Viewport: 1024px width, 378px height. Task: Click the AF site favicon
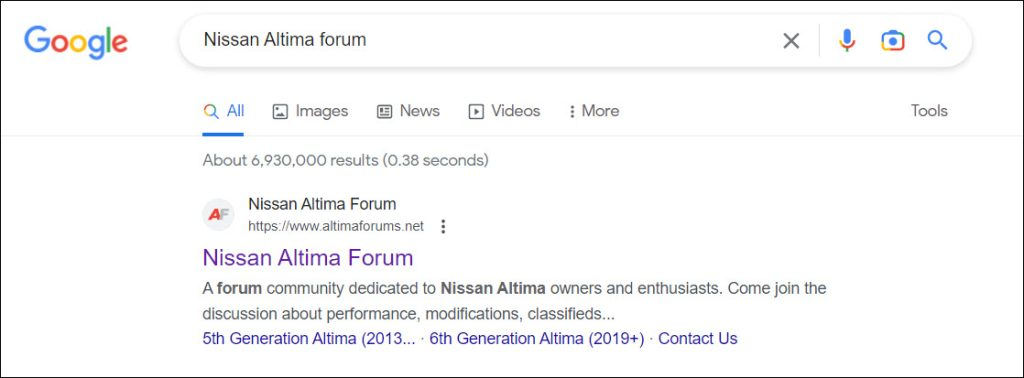click(218, 215)
